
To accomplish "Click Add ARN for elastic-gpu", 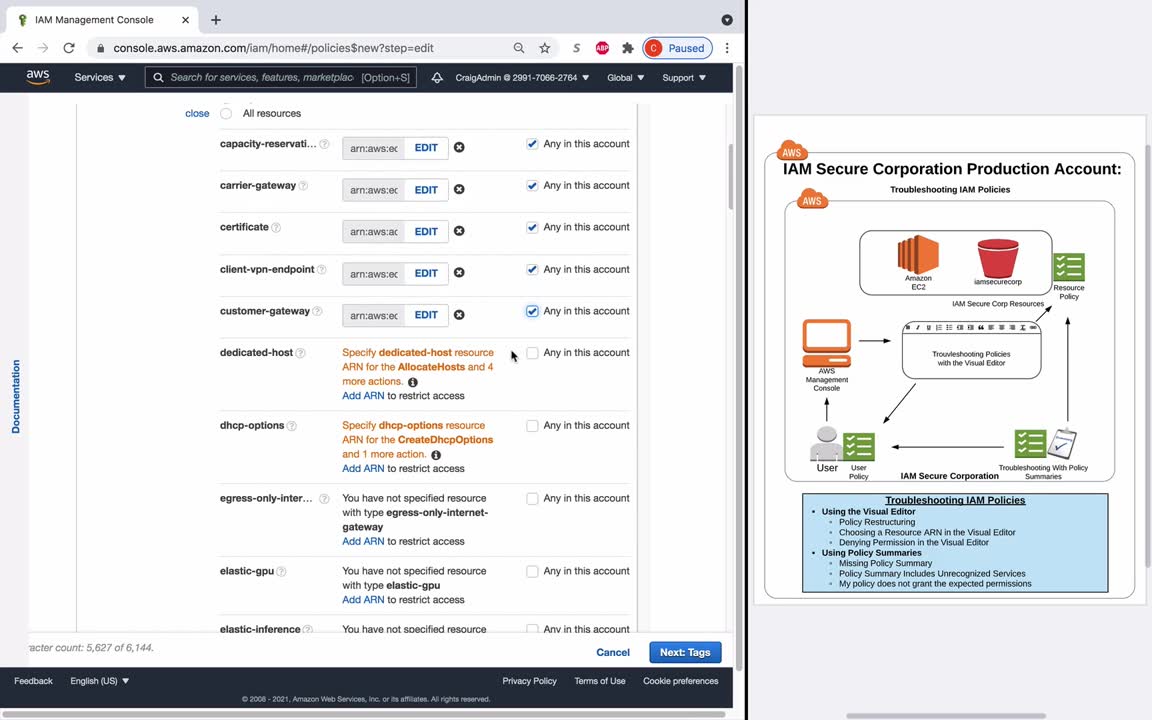I will [x=363, y=600].
